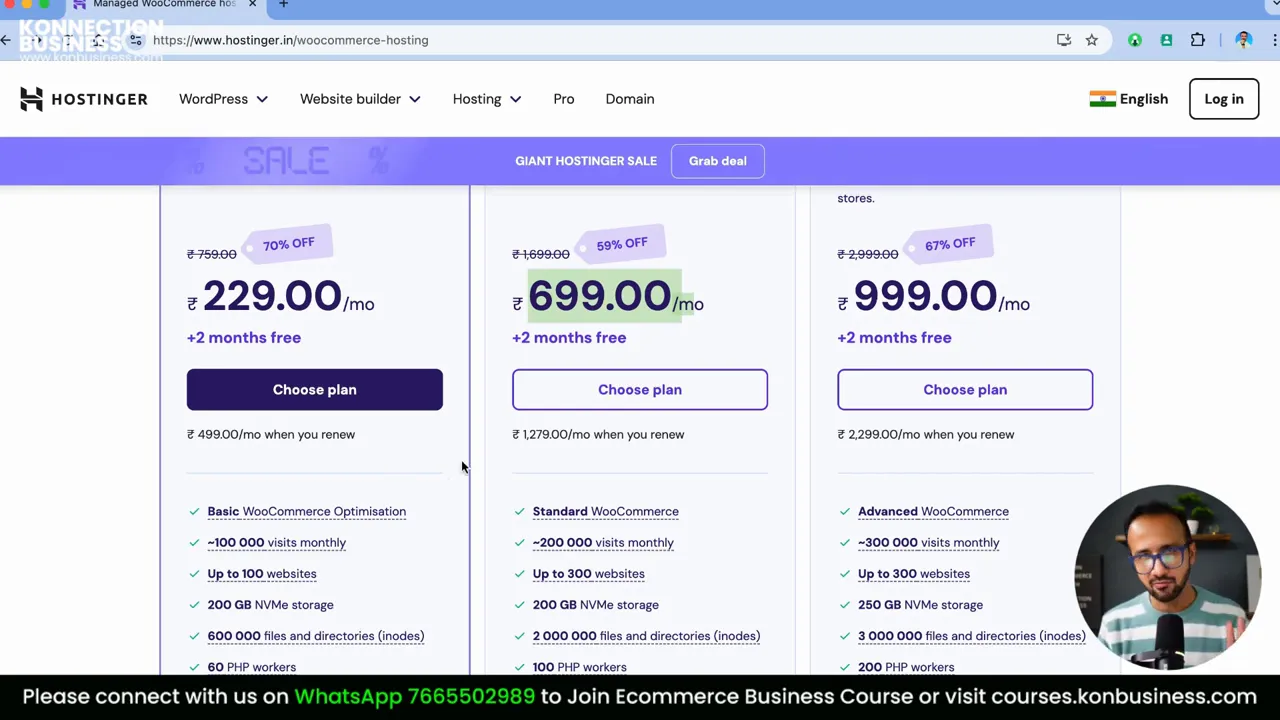Click the 67% OFF discount tag
Screen dimensions: 1280x720
[949, 244]
